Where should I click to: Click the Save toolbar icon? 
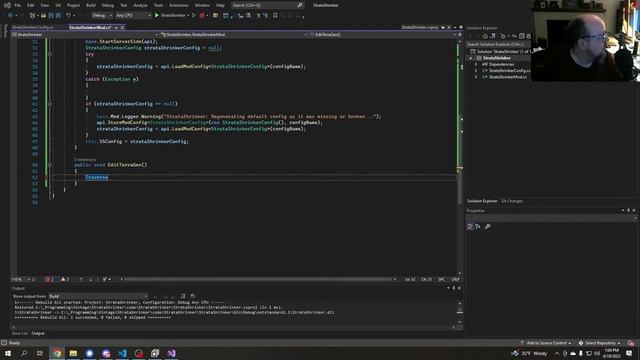pyautogui.click(x=51, y=16)
